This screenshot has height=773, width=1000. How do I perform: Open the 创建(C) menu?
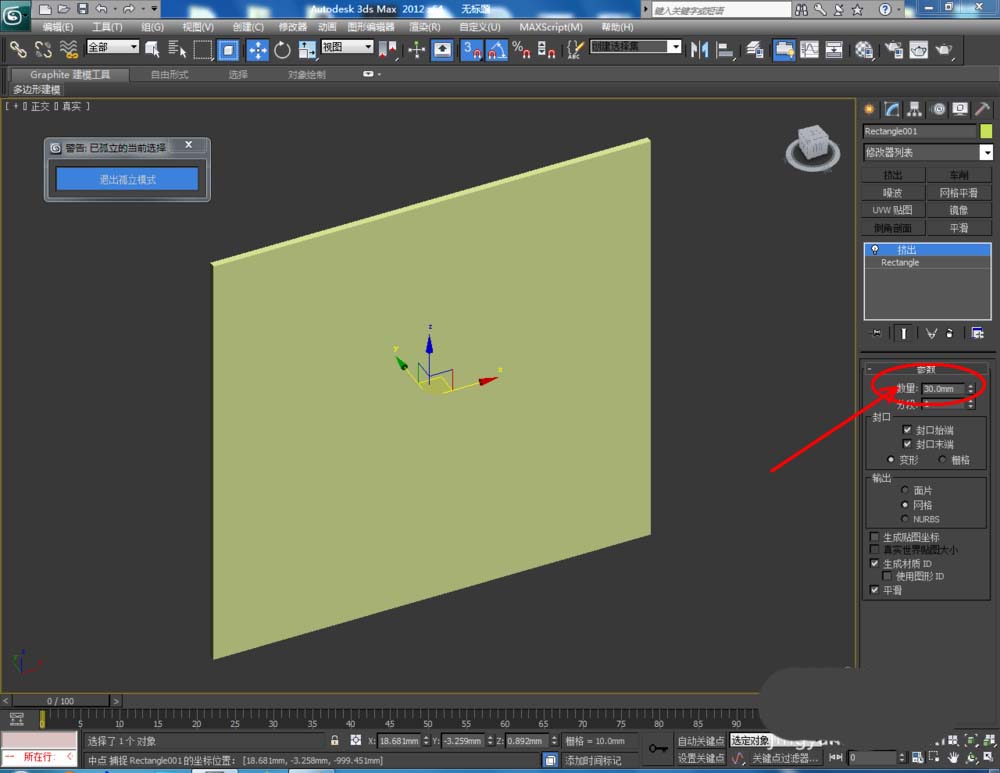coord(247,27)
